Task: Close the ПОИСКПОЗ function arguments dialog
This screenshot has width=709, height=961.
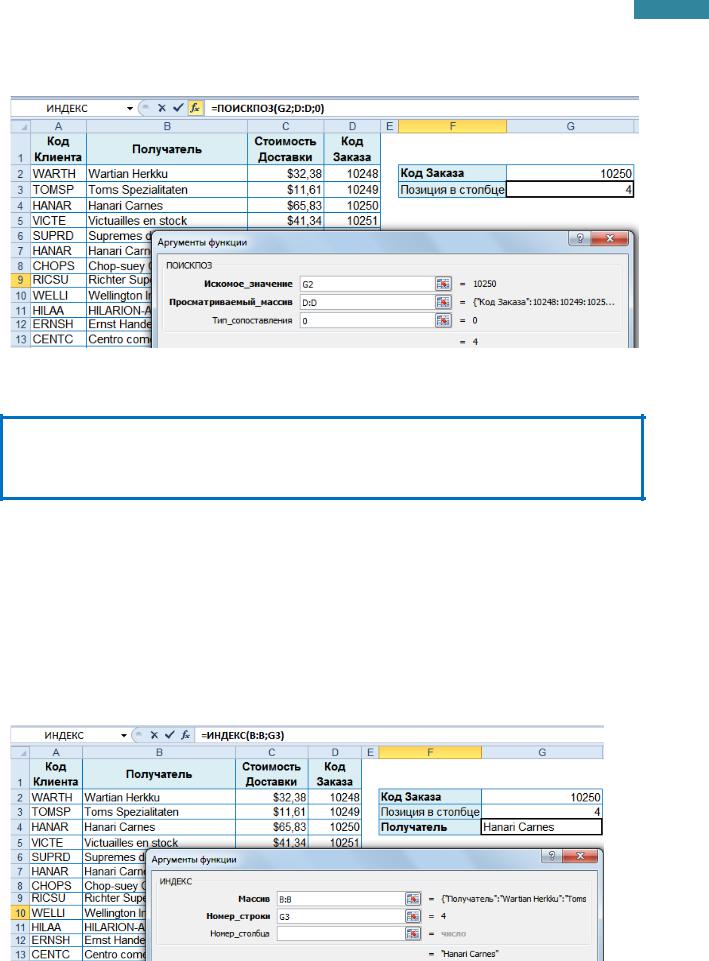Action: [610, 238]
